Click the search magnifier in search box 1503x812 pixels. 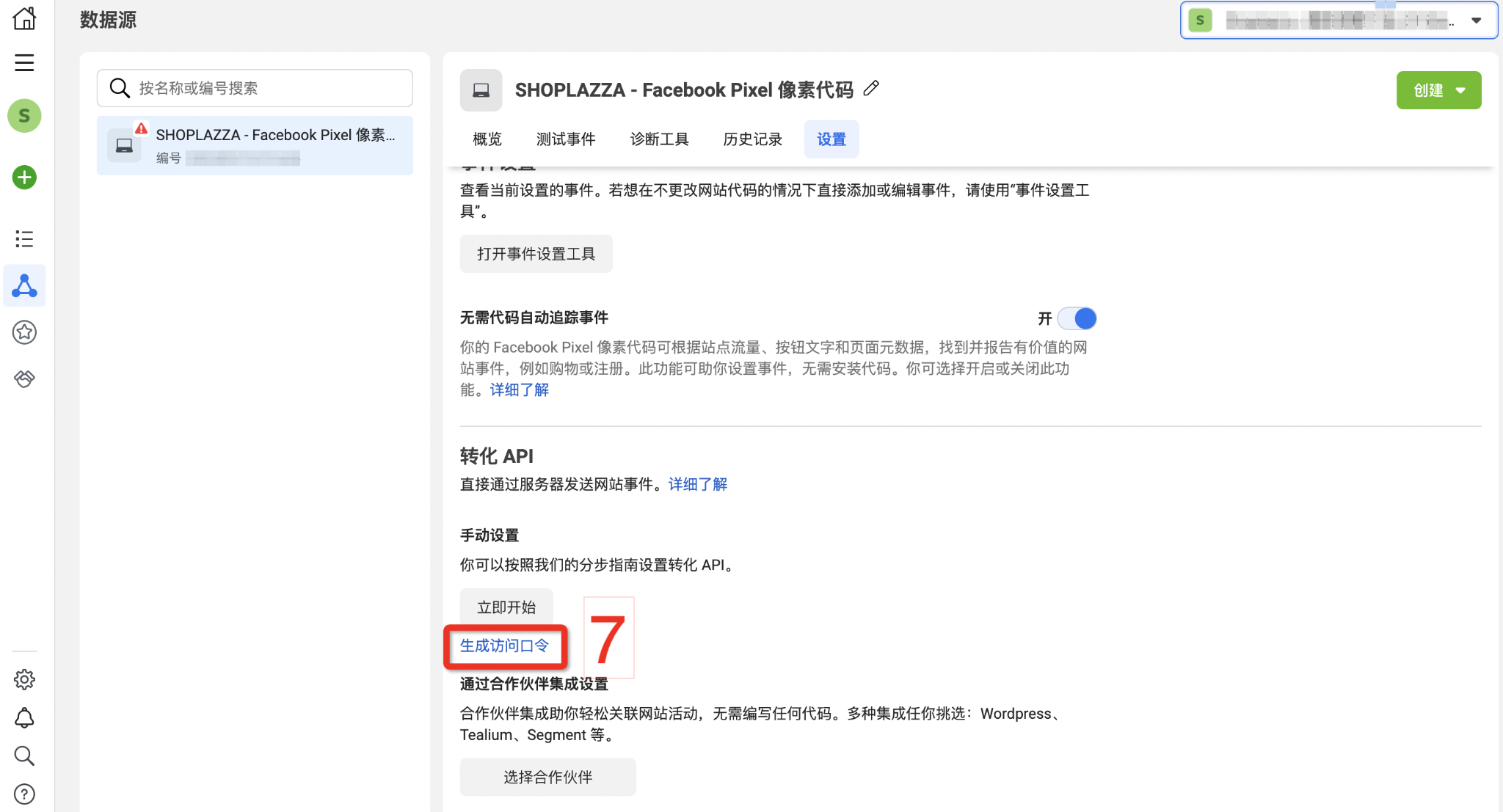point(120,88)
